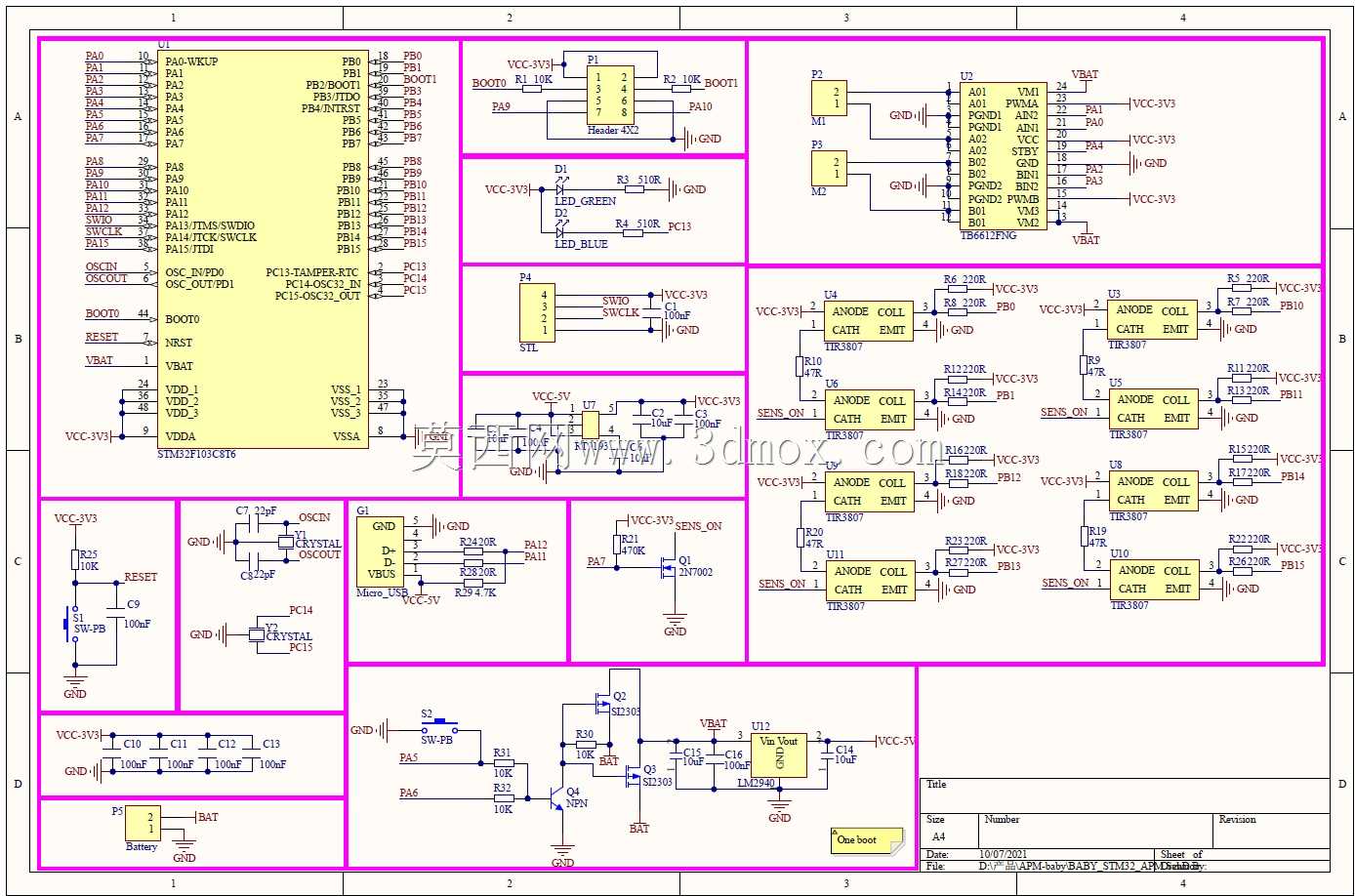Select crystal Y2 between PC14 and PC15

coord(257,634)
